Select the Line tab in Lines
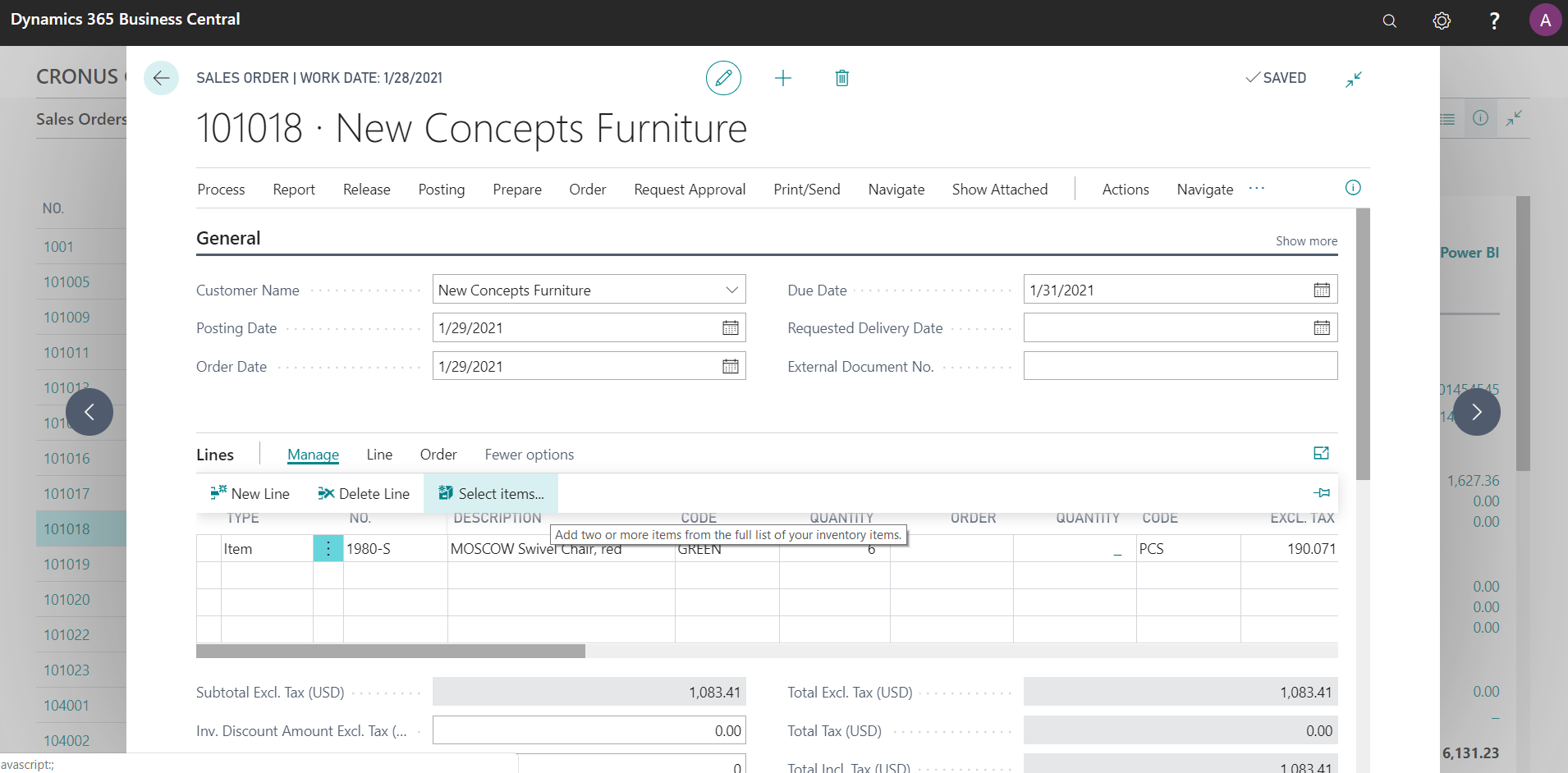 pos(379,455)
